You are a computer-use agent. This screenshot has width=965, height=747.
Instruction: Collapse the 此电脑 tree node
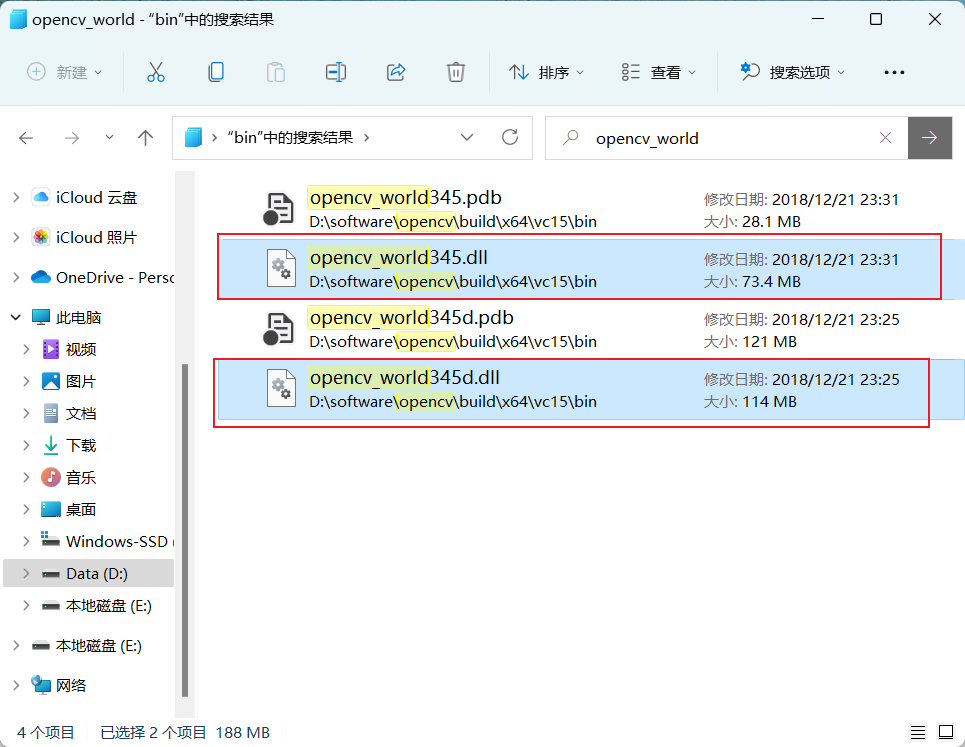point(14,316)
